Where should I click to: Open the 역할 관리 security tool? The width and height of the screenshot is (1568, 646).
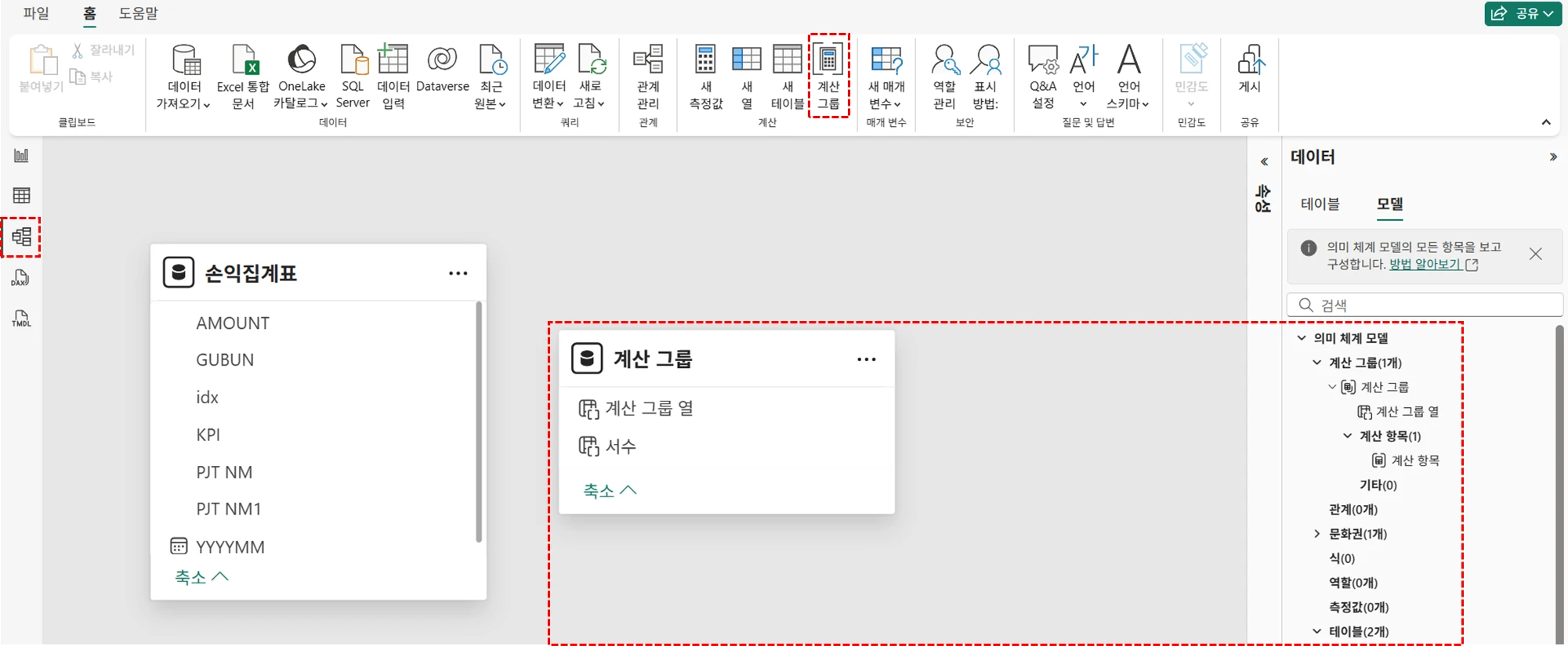(x=944, y=76)
